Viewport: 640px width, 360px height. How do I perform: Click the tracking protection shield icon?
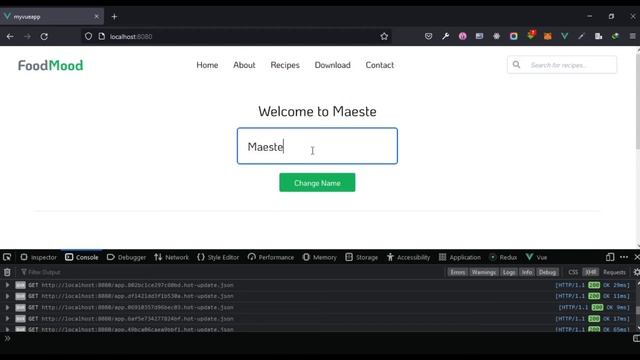pos(88,36)
